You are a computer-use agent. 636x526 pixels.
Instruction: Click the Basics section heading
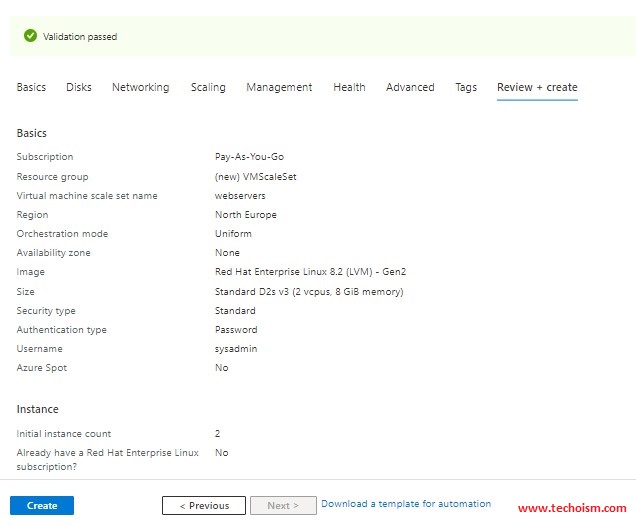tap(32, 133)
